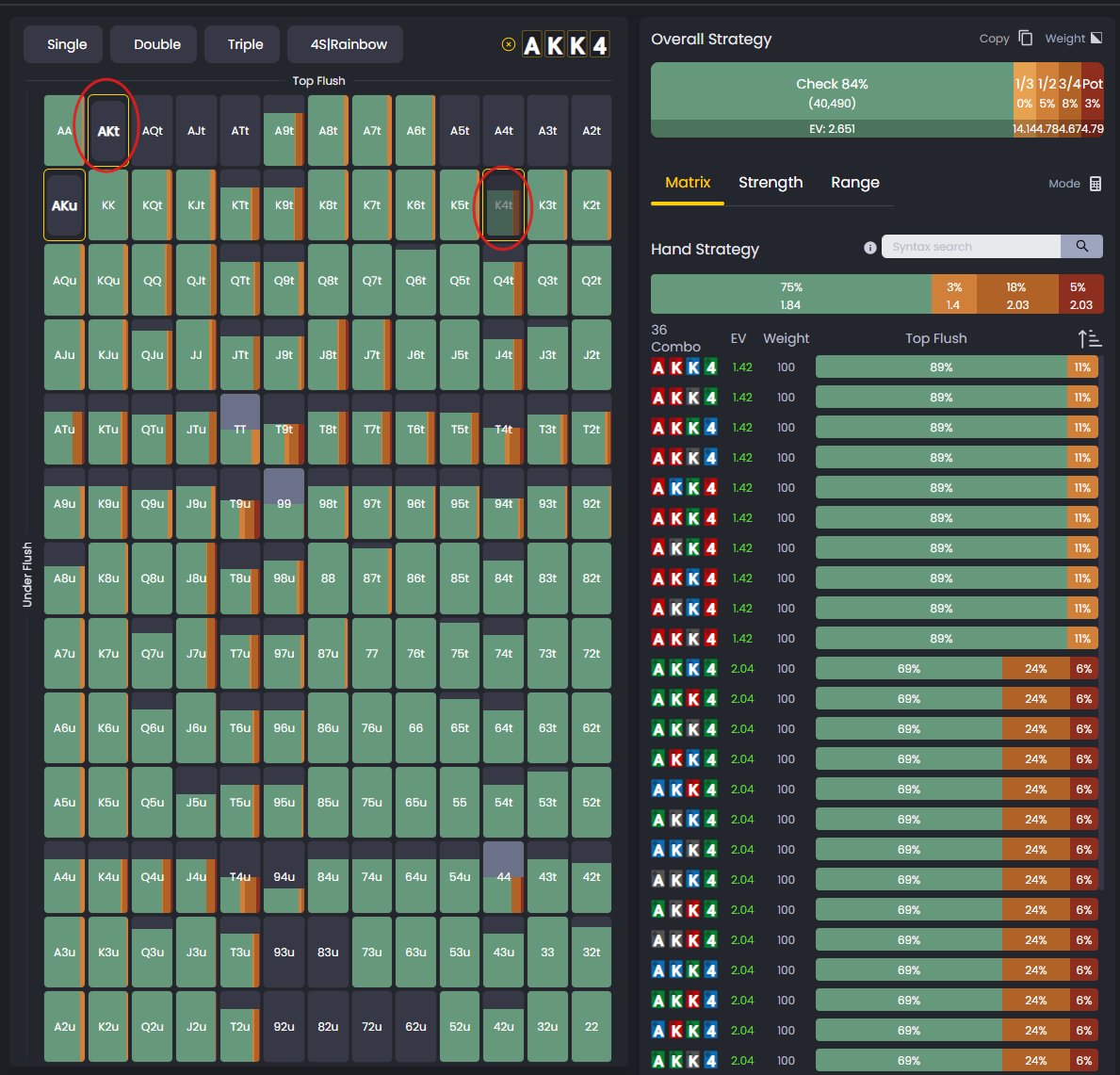Toggle the 4S|Rainbow filter

coord(345,44)
